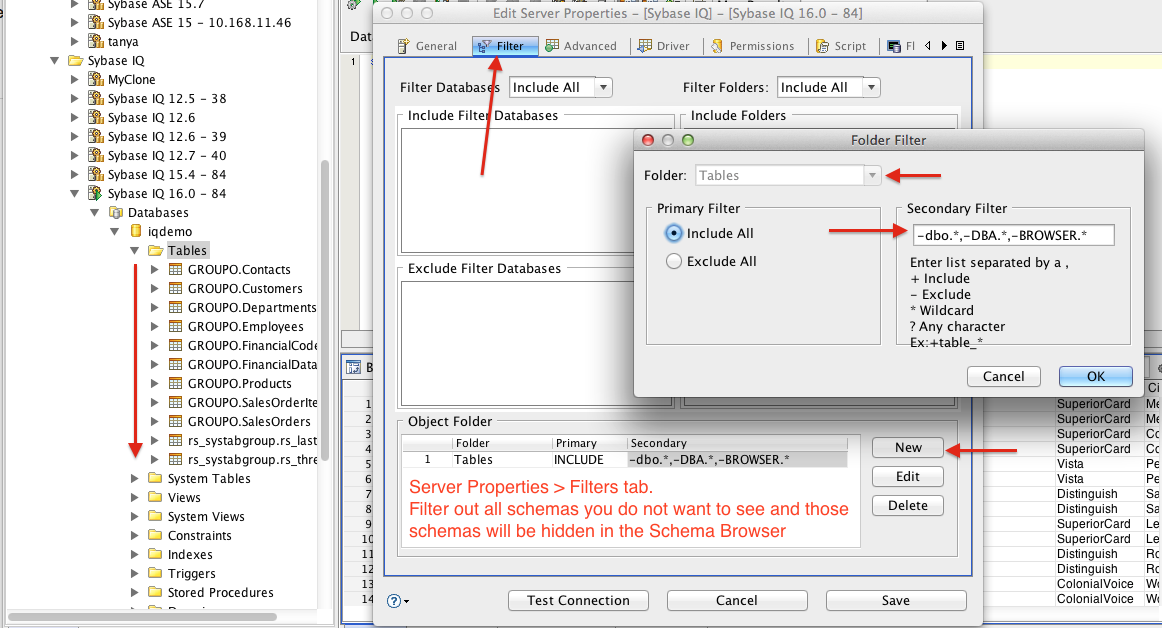Image resolution: width=1162 pixels, height=628 pixels.
Task: Open the Advanced tab
Action: click(x=581, y=46)
